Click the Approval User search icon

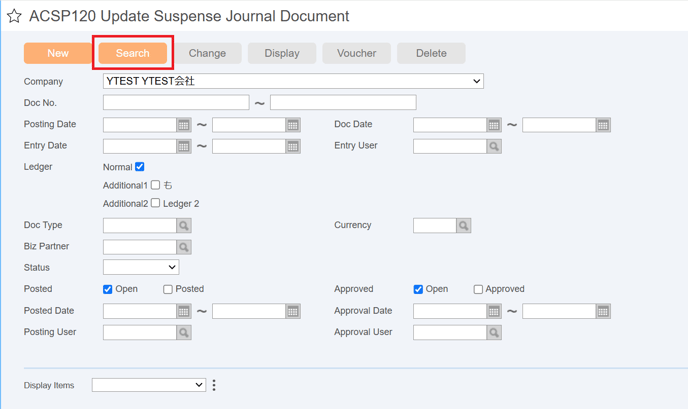coord(494,333)
